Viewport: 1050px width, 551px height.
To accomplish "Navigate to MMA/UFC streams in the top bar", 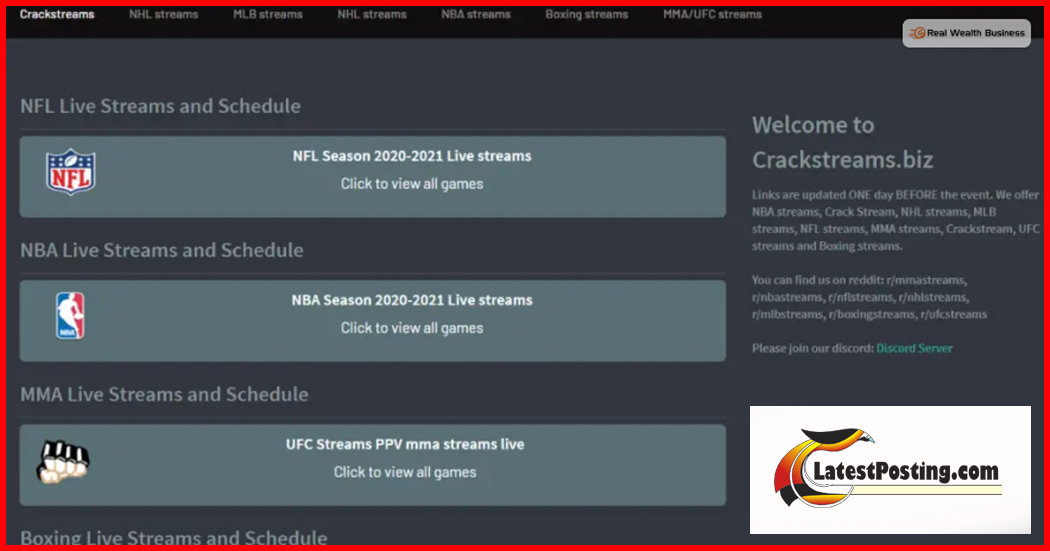I will [x=712, y=15].
